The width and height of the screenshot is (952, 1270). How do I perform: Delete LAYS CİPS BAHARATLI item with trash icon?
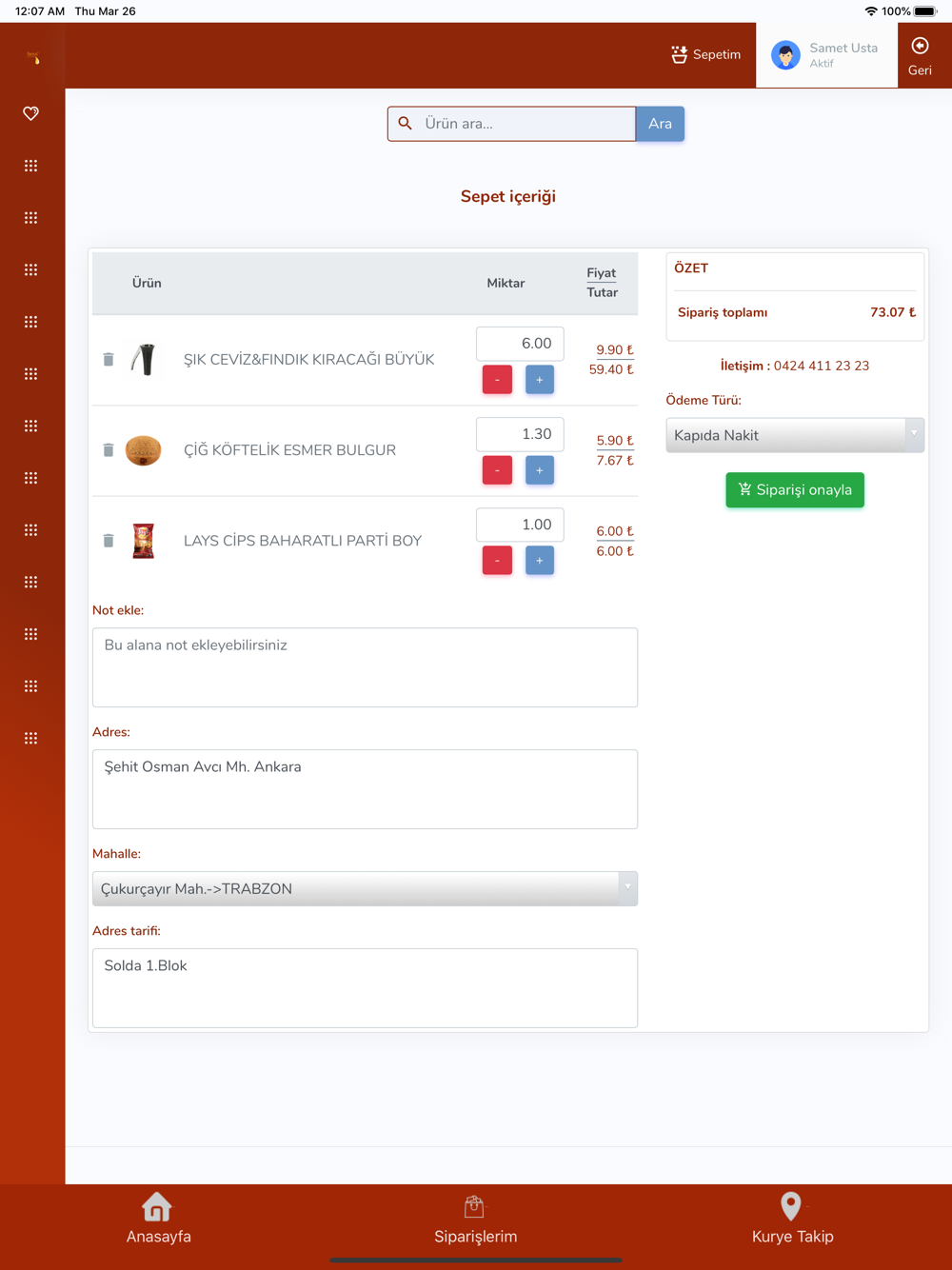pos(109,541)
